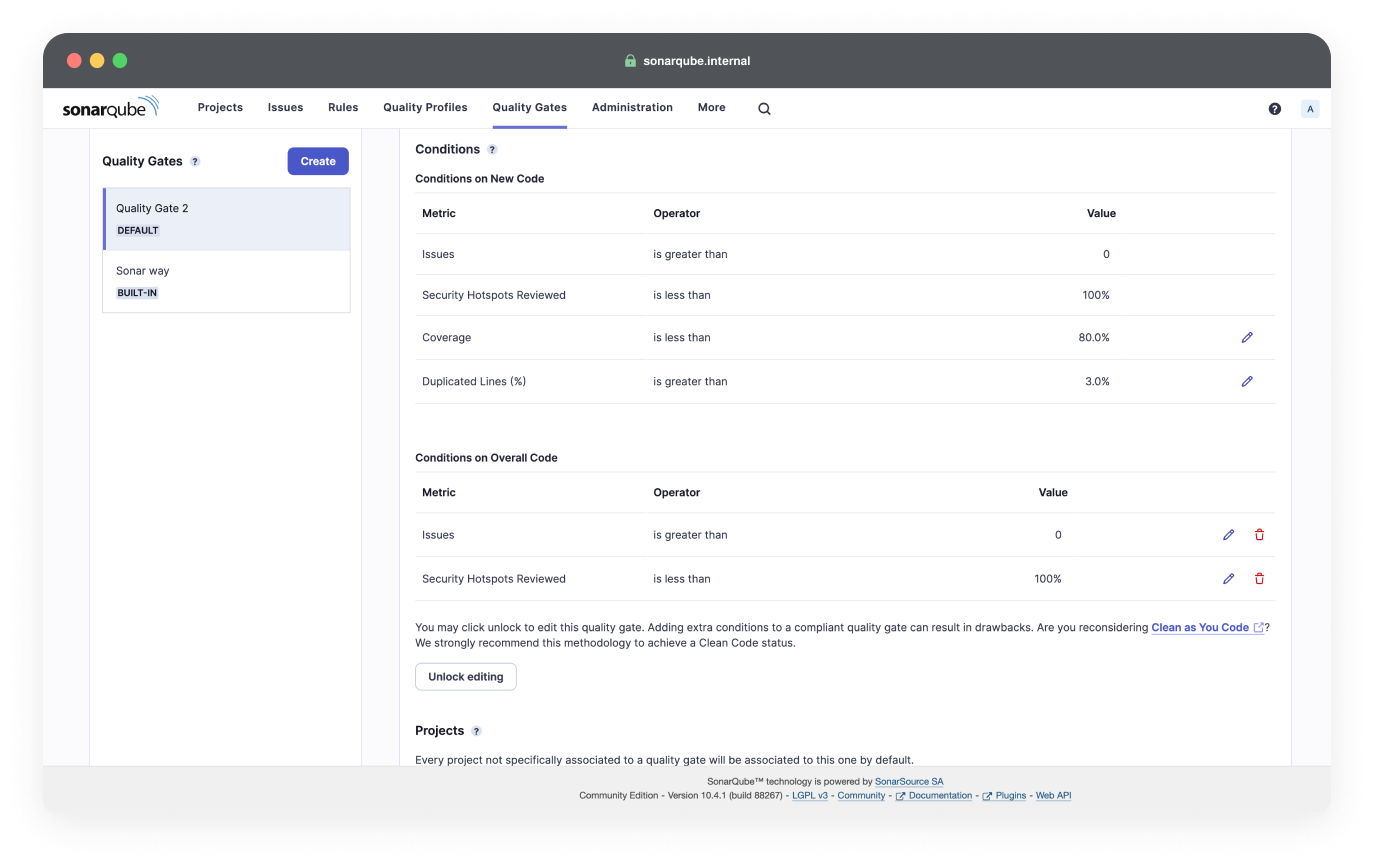Click the Unlock editing button
The width and height of the screenshot is (1374, 865).
coord(465,676)
